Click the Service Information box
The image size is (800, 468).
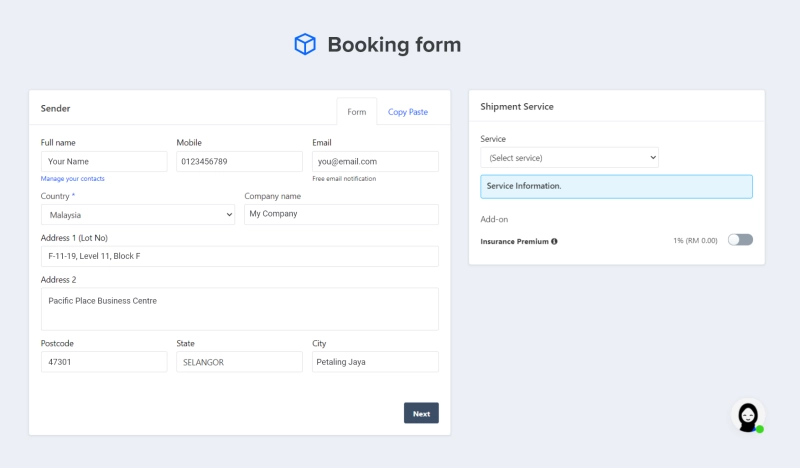(x=616, y=187)
